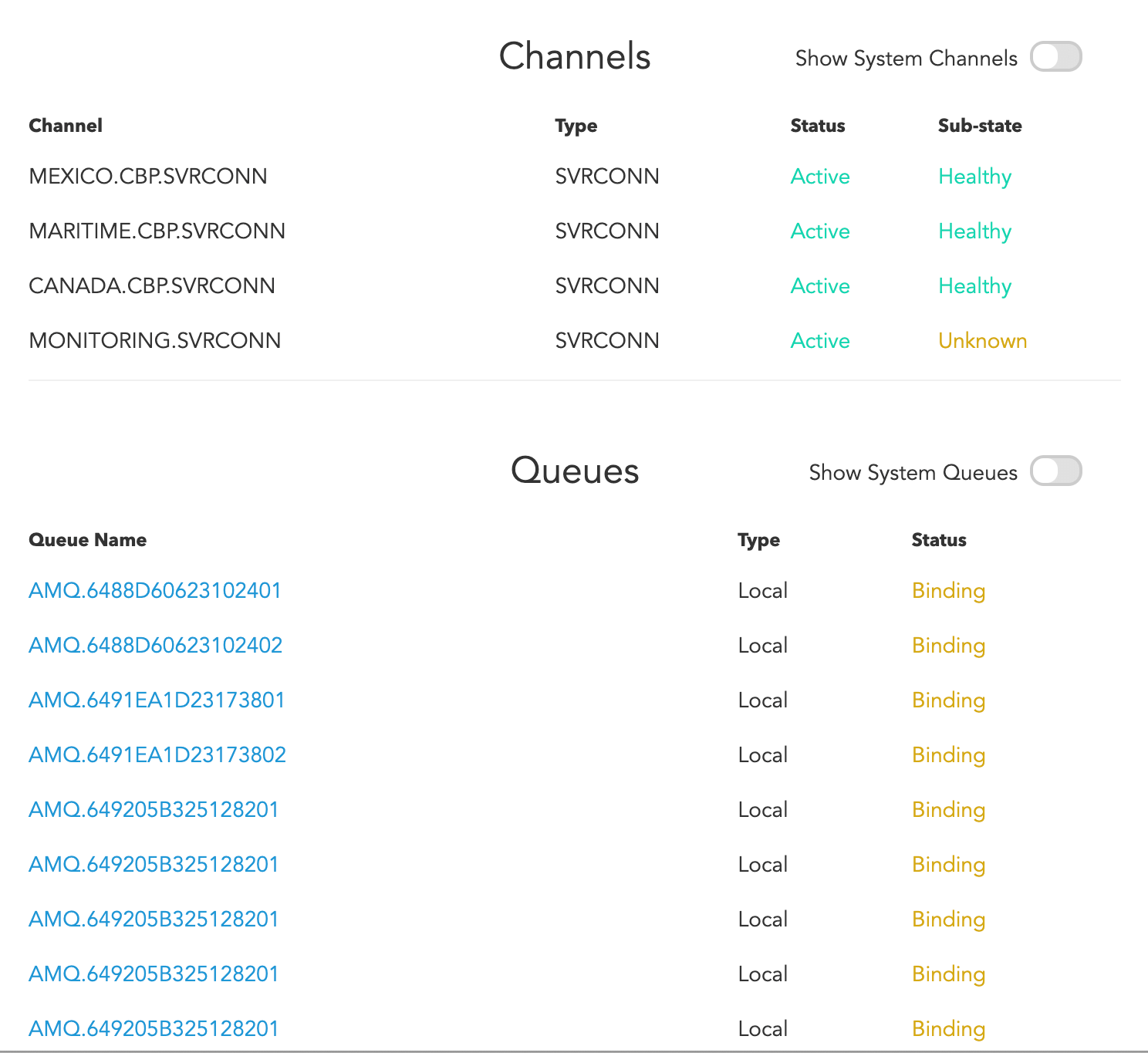The height and width of the screenshot is (1053, 1148).
Task: Click the Active status of CANADA.CBP.SVRCONN
Action: 820,286
